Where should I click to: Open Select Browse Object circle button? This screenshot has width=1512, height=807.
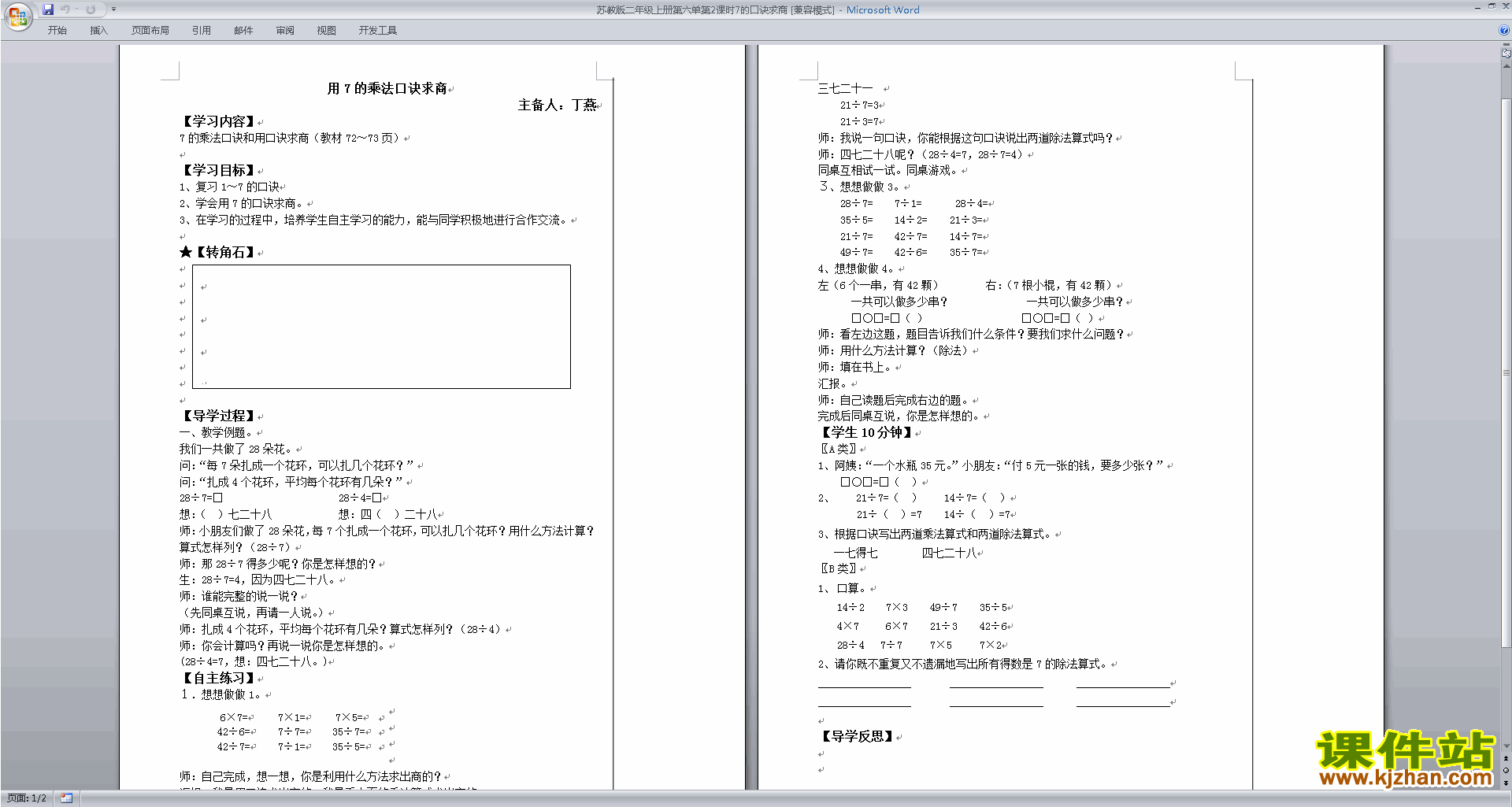1506,771
